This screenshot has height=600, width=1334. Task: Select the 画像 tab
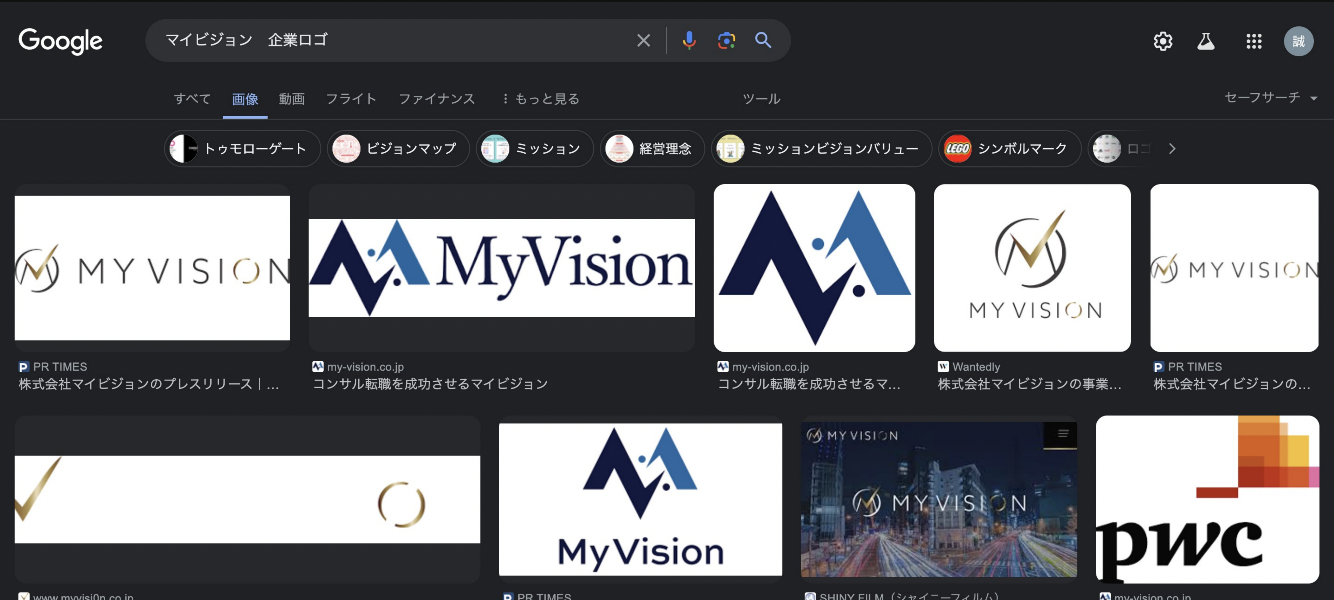click(245, 99)
